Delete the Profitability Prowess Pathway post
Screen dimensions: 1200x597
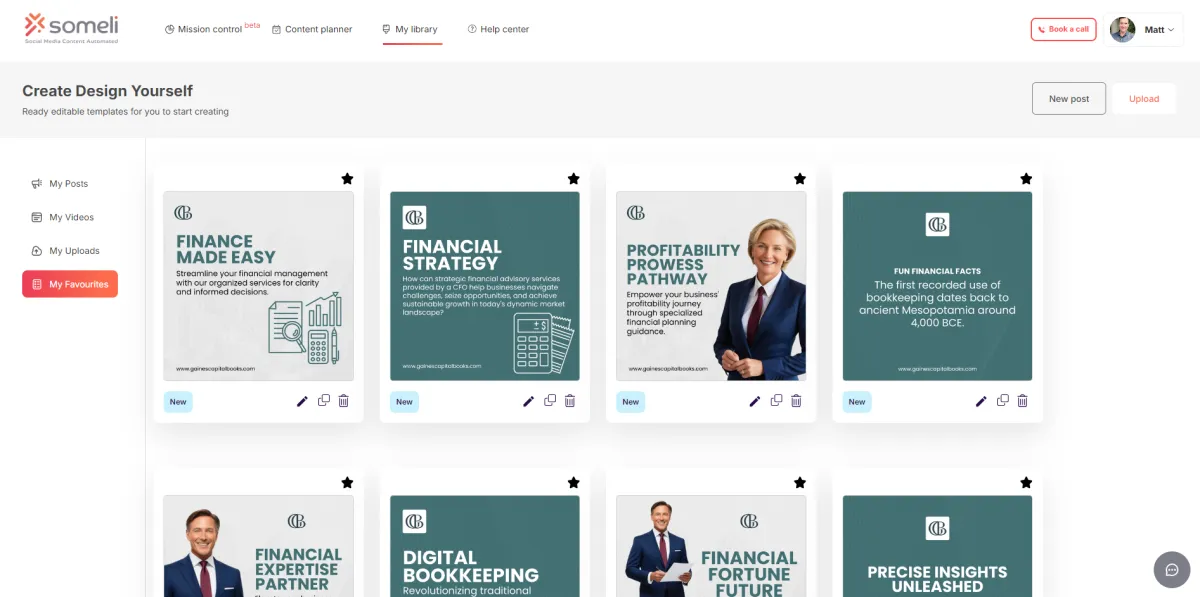click(796, 401)
